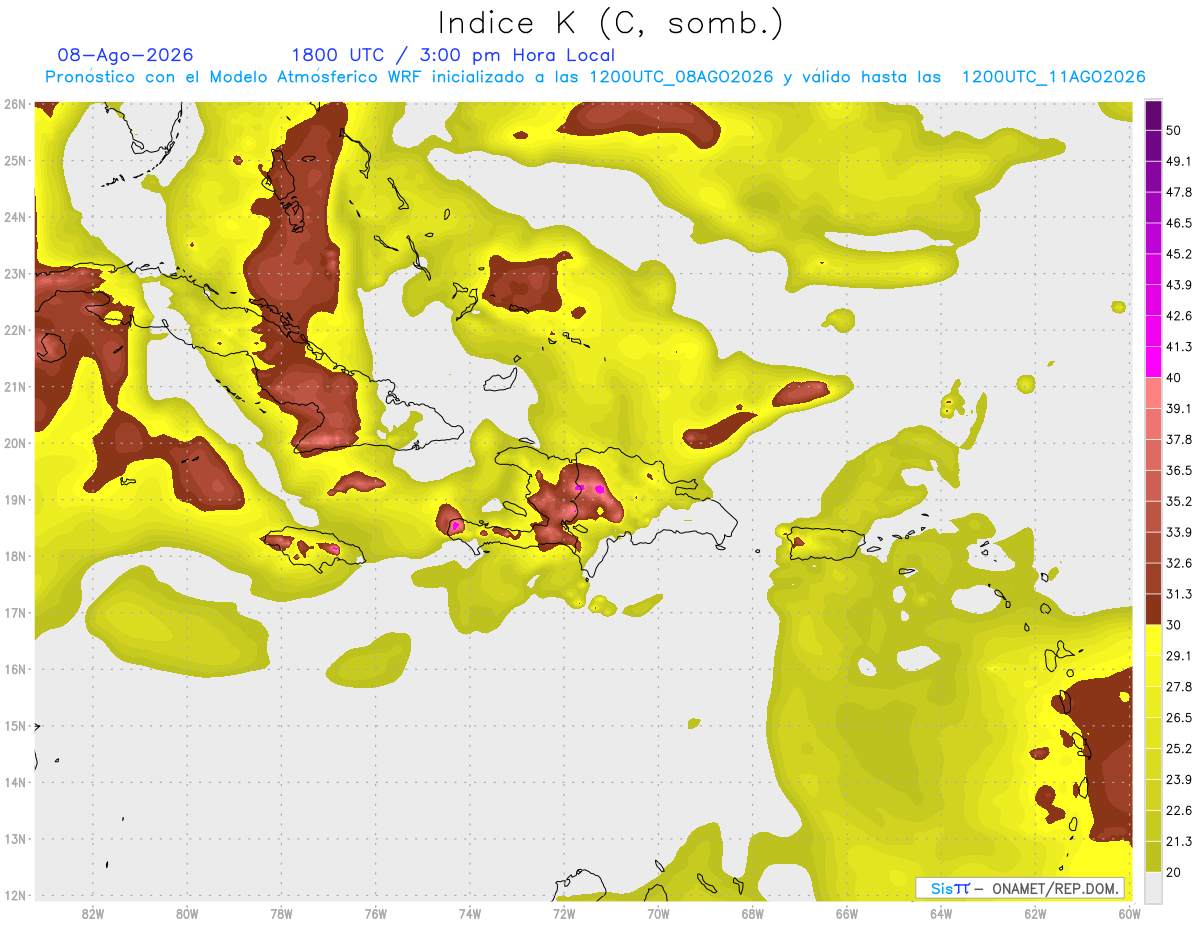Click the title 'Indice K (C, somb.)'
1200x927 pixels.
610,22
